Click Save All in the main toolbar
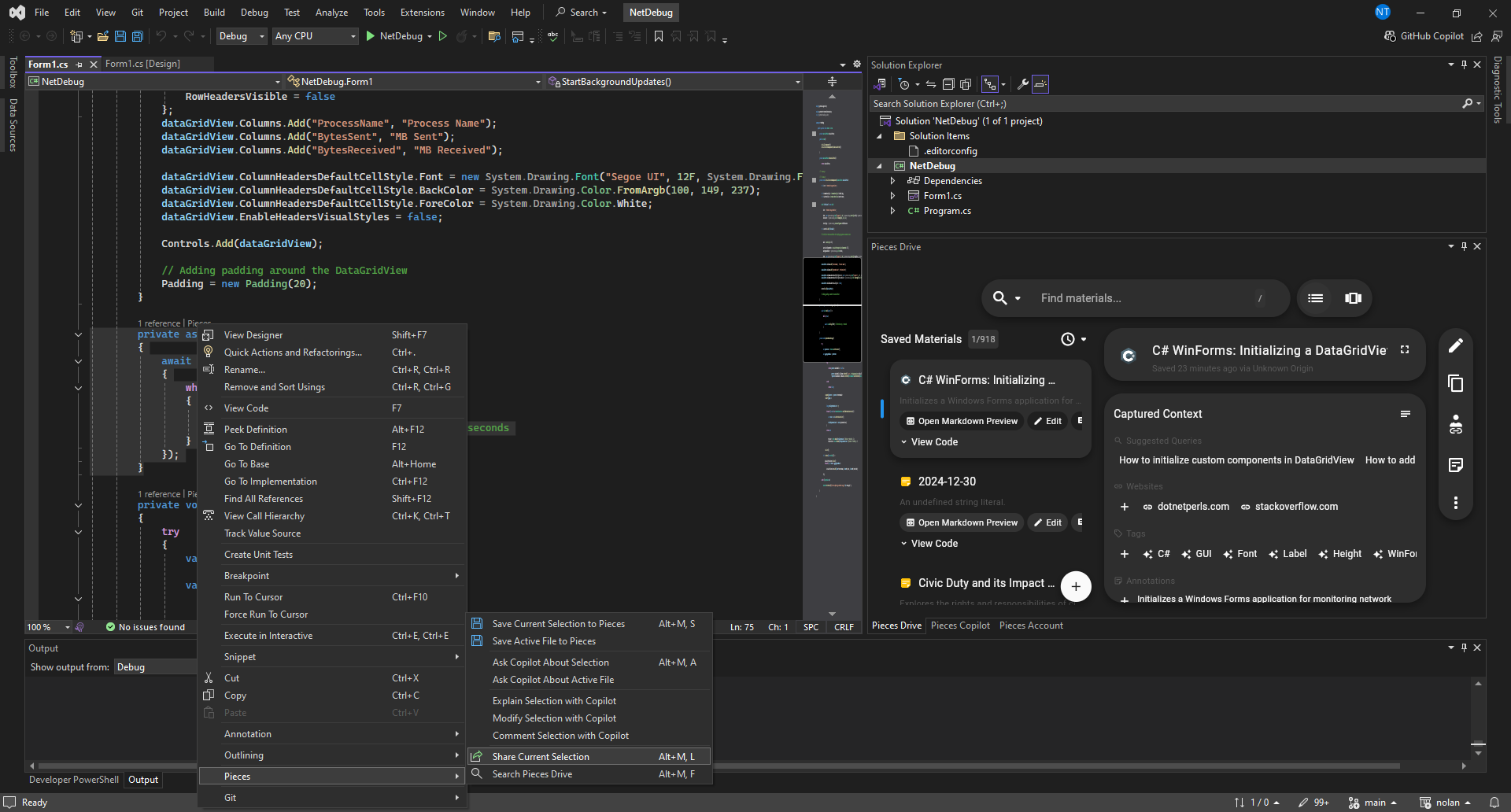This screenshot has height=812, width=1511. 138,36
